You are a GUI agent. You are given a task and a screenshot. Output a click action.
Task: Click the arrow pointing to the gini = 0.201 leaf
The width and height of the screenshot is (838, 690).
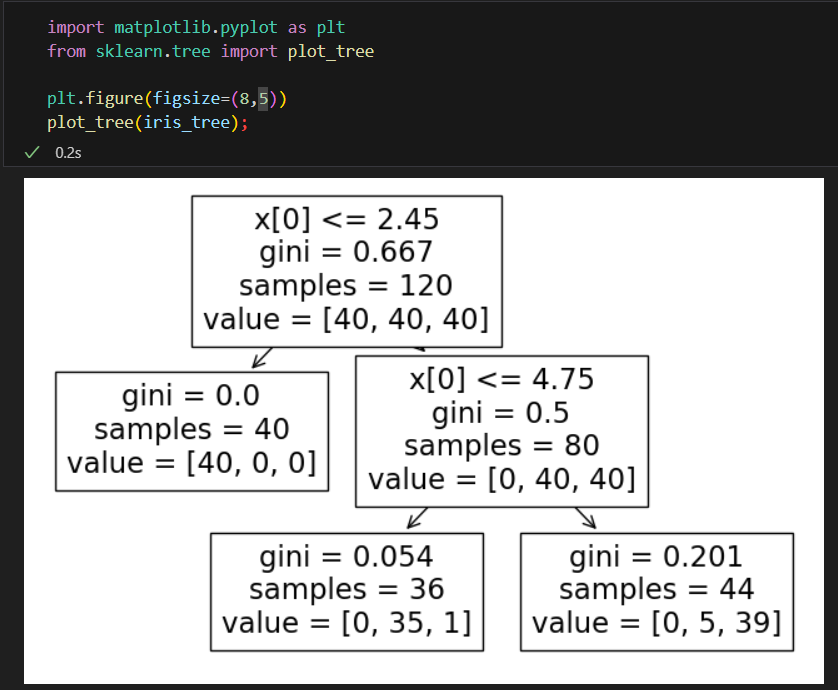(x=586, y=517)
